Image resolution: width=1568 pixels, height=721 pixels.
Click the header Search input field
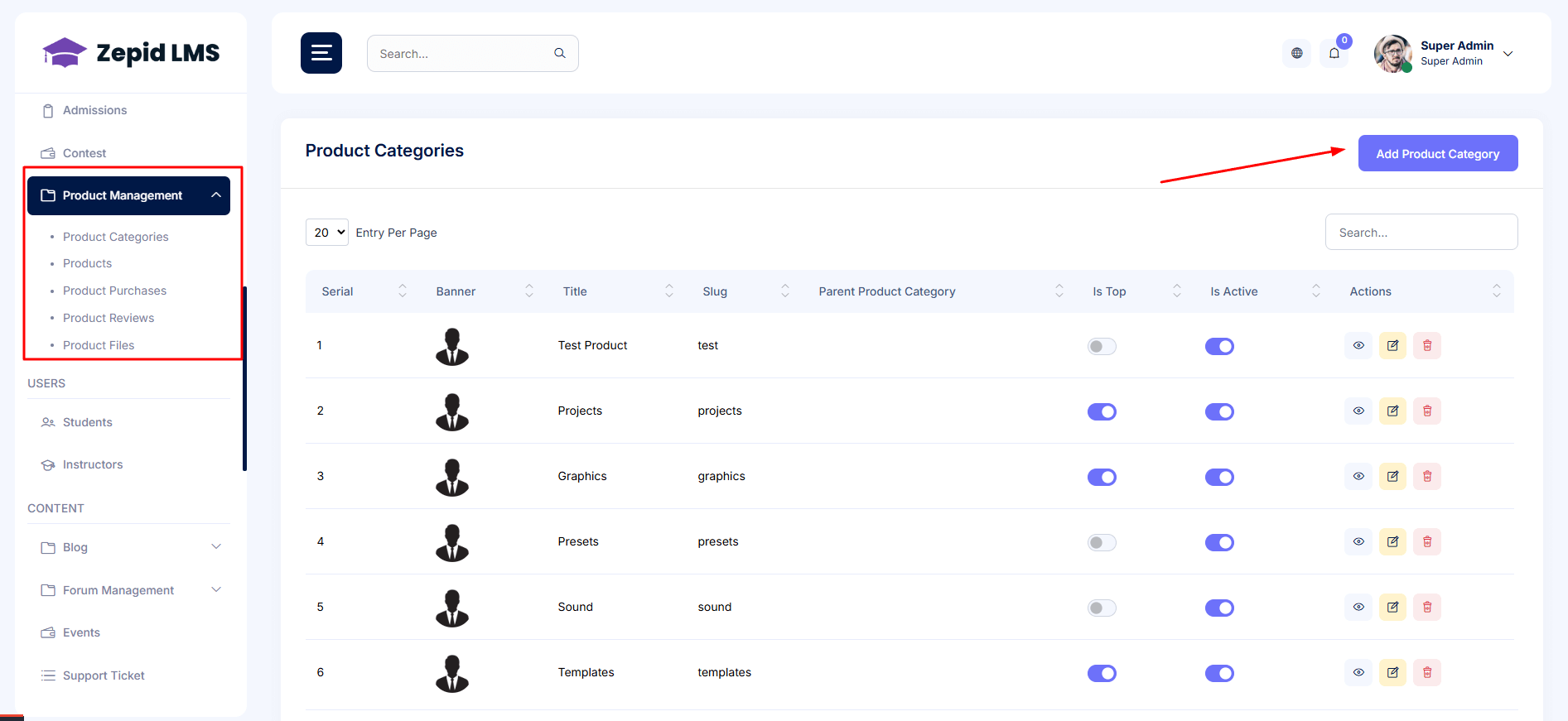point(473,53)
